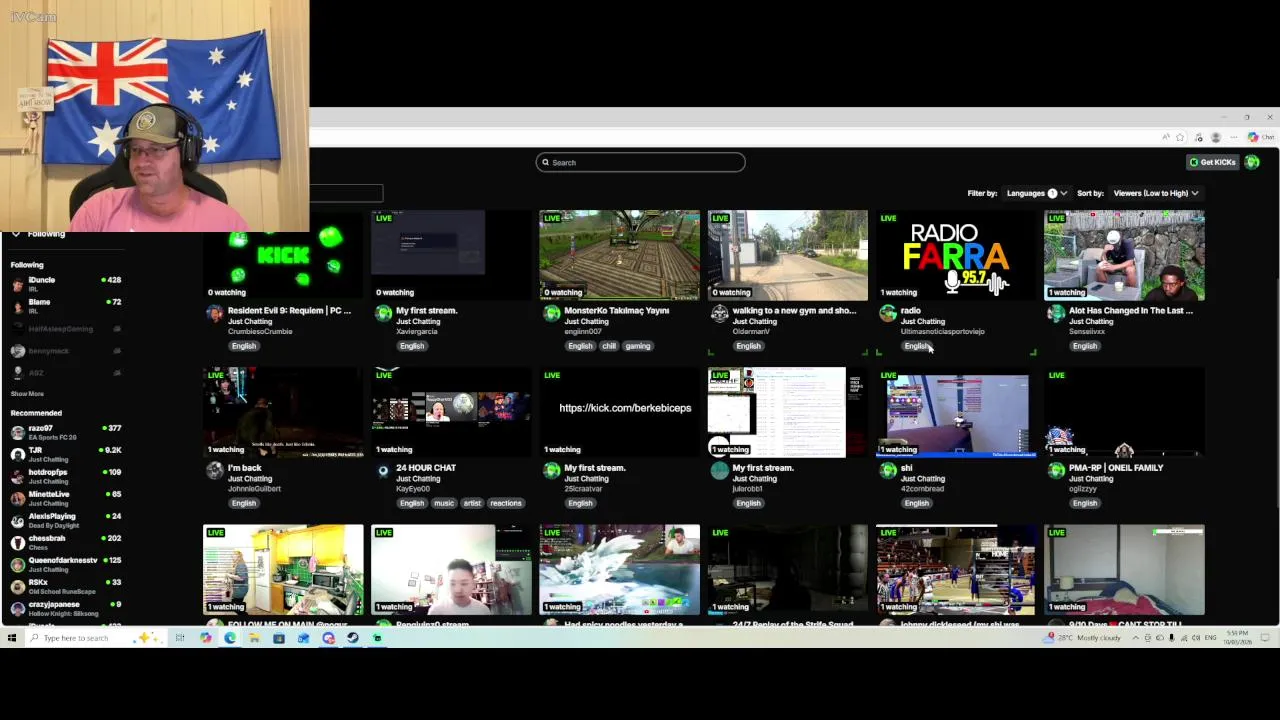Open Ultimasnoticiasportoviejo channel avatar
The image size is (1280, 720).
887,314
